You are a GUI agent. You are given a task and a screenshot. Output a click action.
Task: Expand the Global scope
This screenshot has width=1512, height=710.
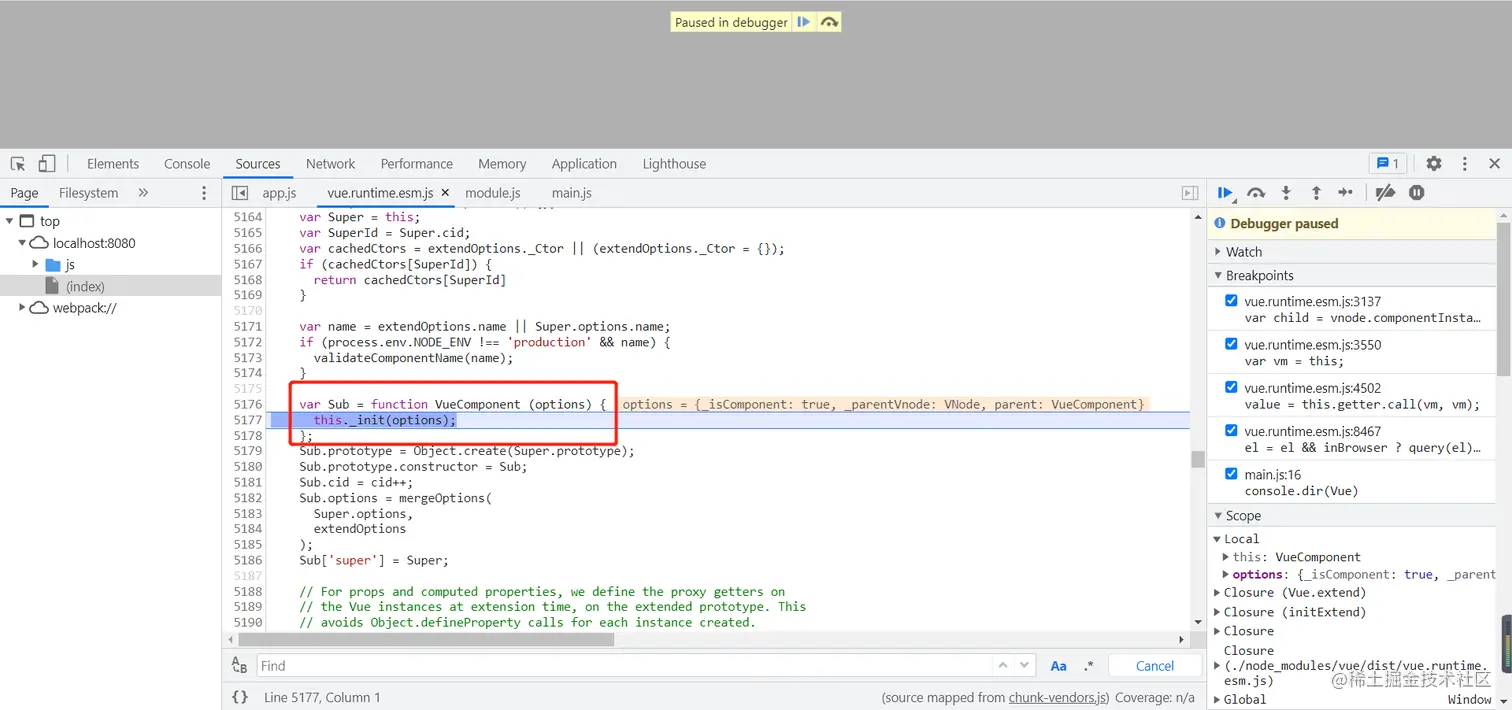pyautogui.click(x=1218, y=700)
